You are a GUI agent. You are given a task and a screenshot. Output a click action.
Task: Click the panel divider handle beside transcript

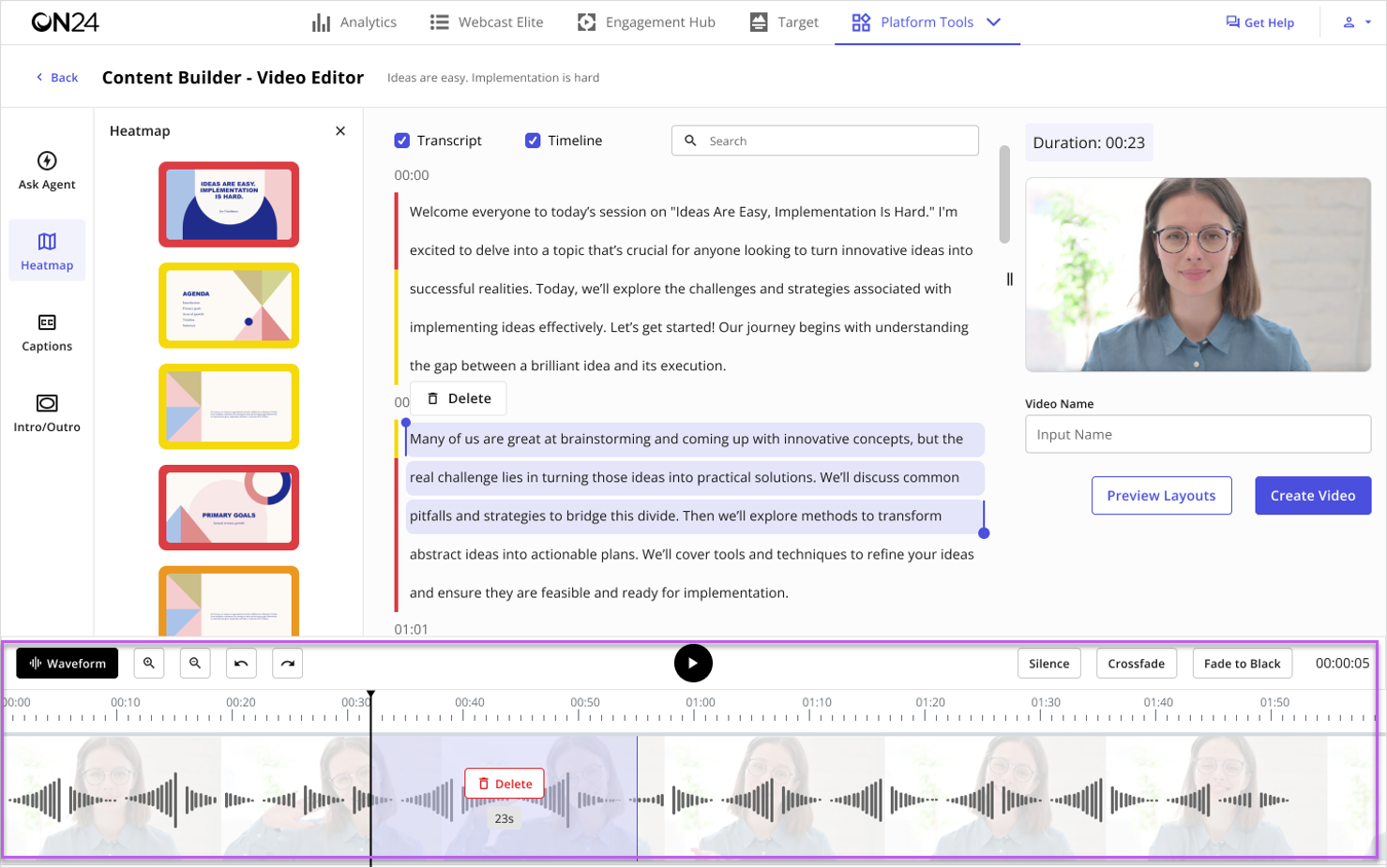1010,279
